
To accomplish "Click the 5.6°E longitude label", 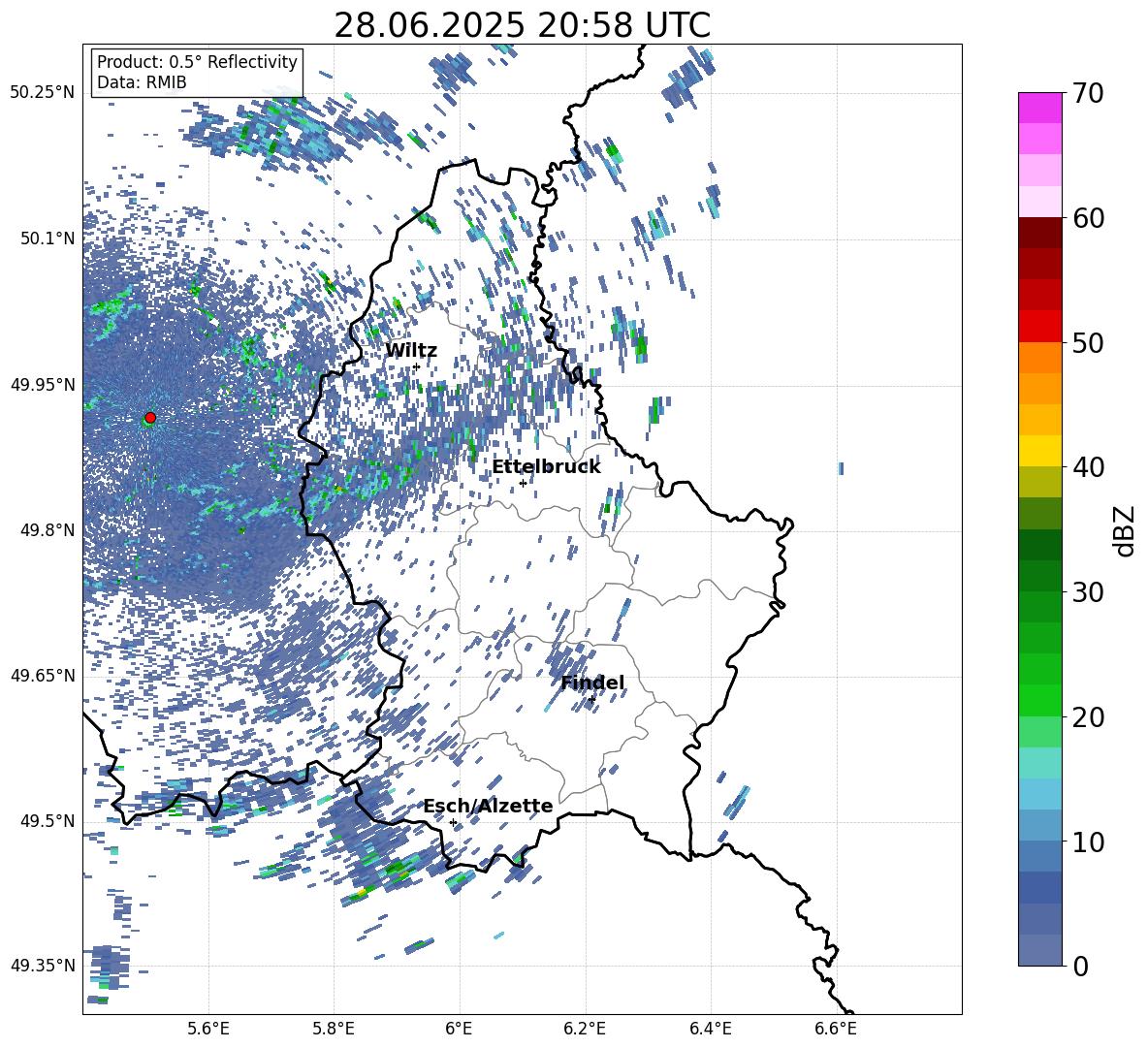I will pyautogui.click(x=207, y=1029).
